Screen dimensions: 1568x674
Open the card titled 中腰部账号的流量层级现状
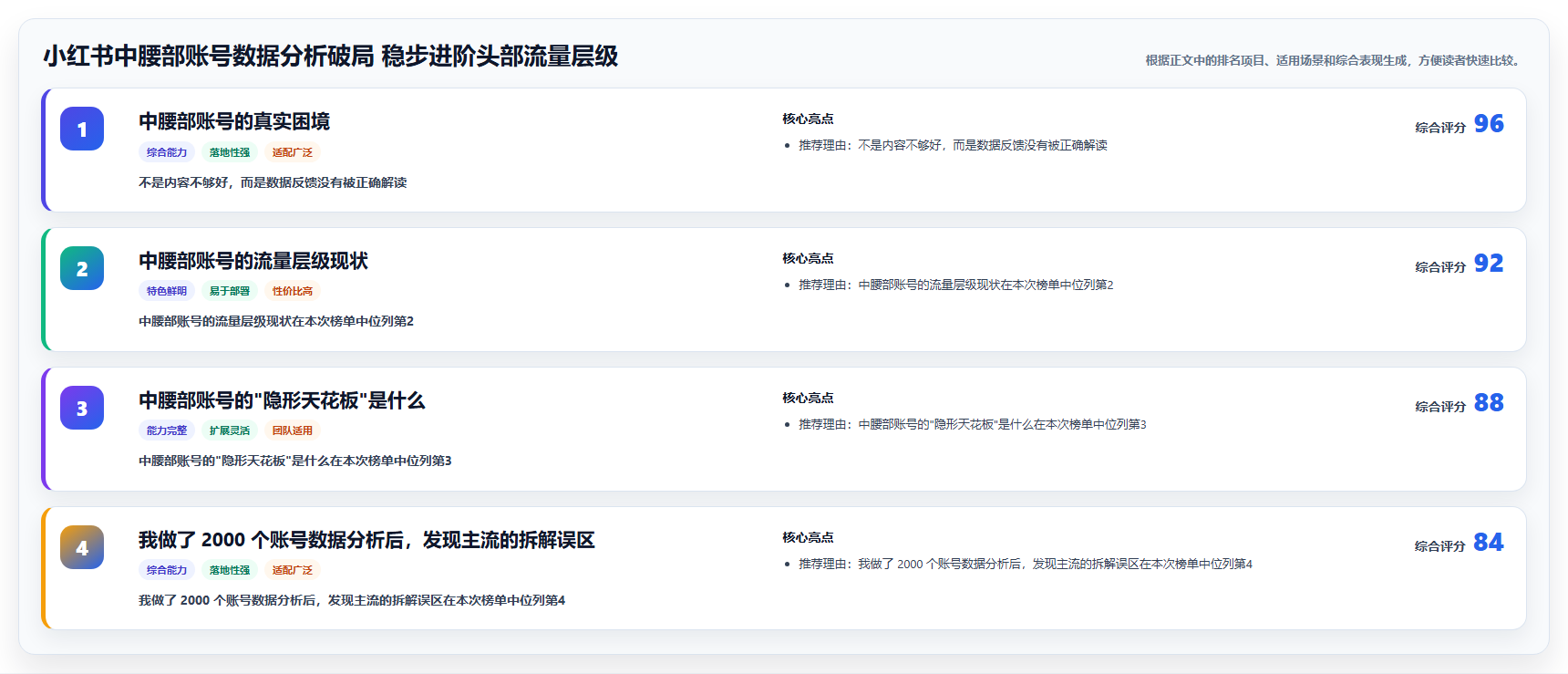click(x=253, y=261)
